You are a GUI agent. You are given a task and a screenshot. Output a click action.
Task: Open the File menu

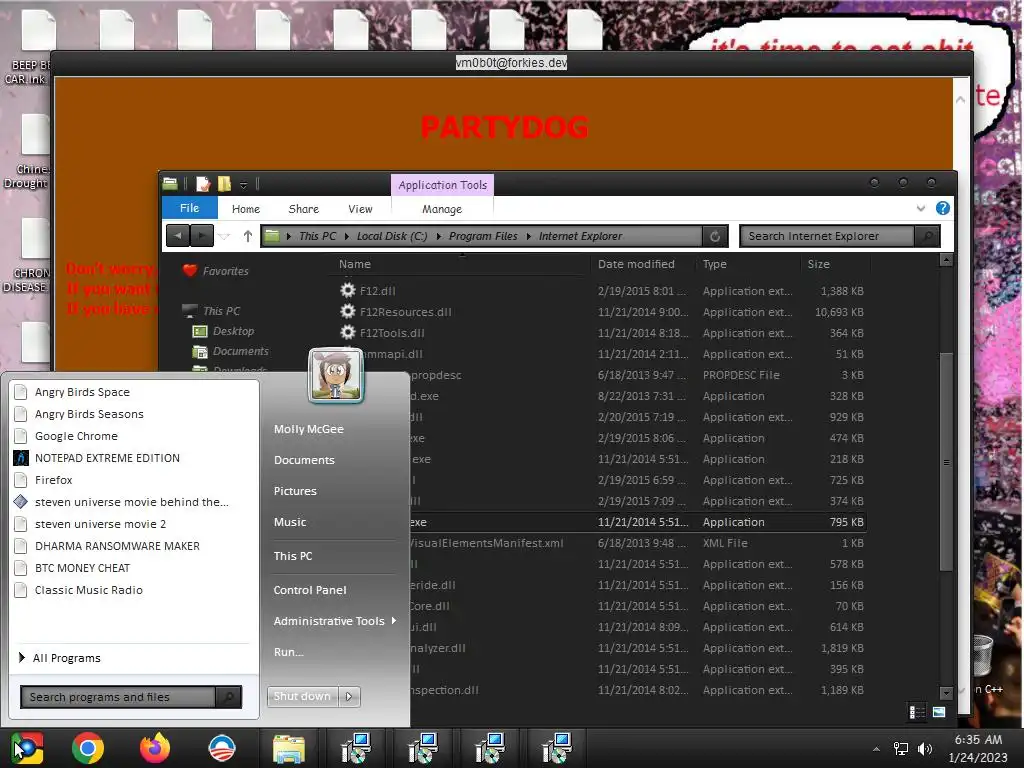(189, 208)
